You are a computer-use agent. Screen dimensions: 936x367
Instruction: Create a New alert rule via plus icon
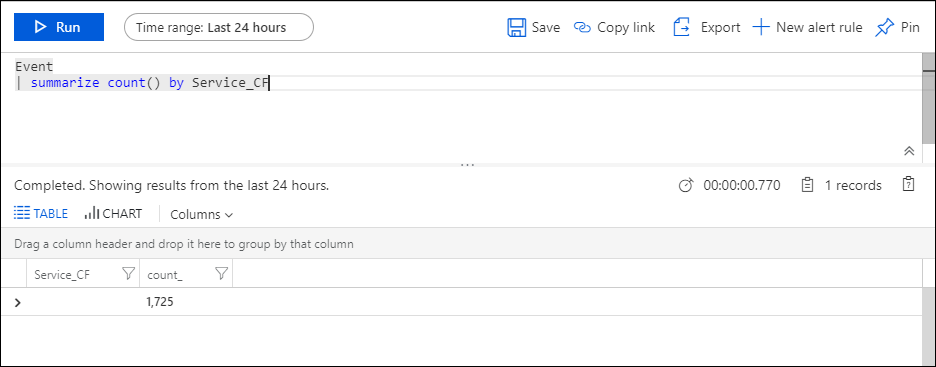pyautogui.click(x=760, y=27)
